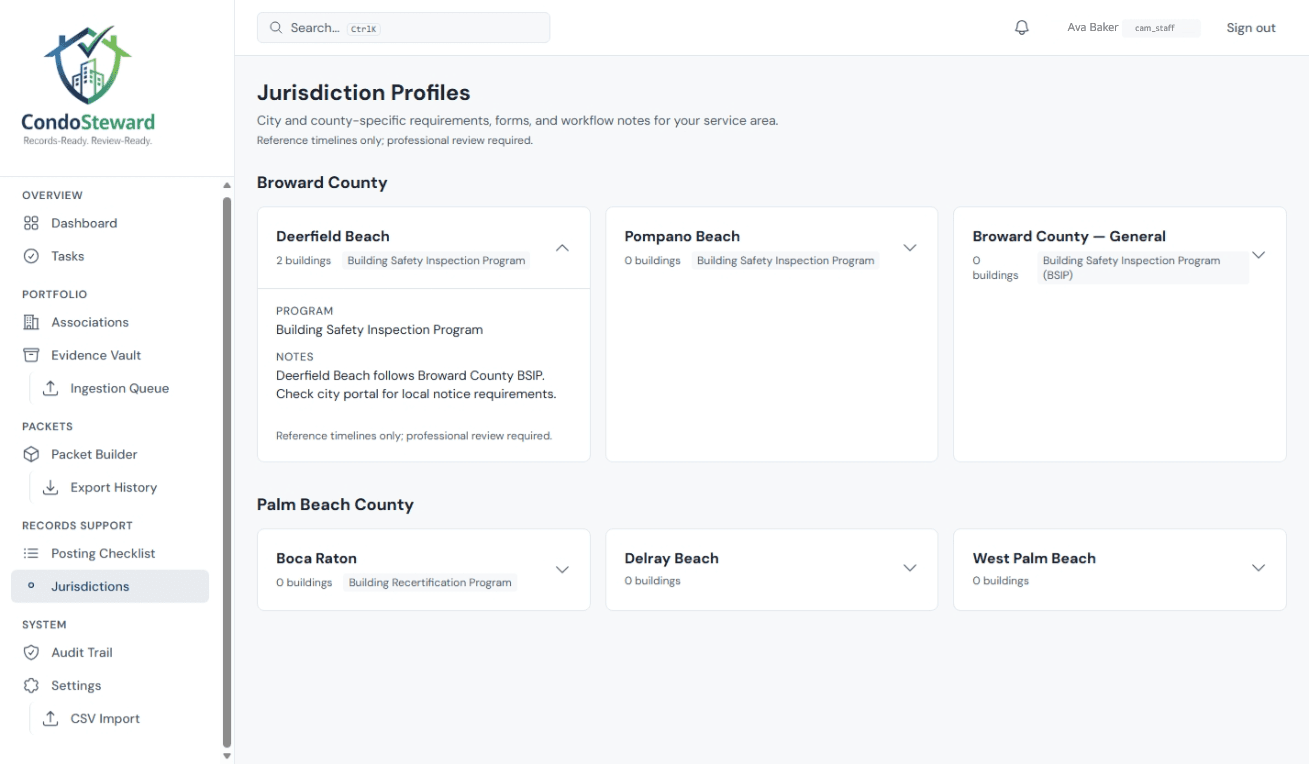The width and height of the screenshot is (1314, 764).
Task: Open the Dashboard grid icon
Action: [x=32, y=223]
